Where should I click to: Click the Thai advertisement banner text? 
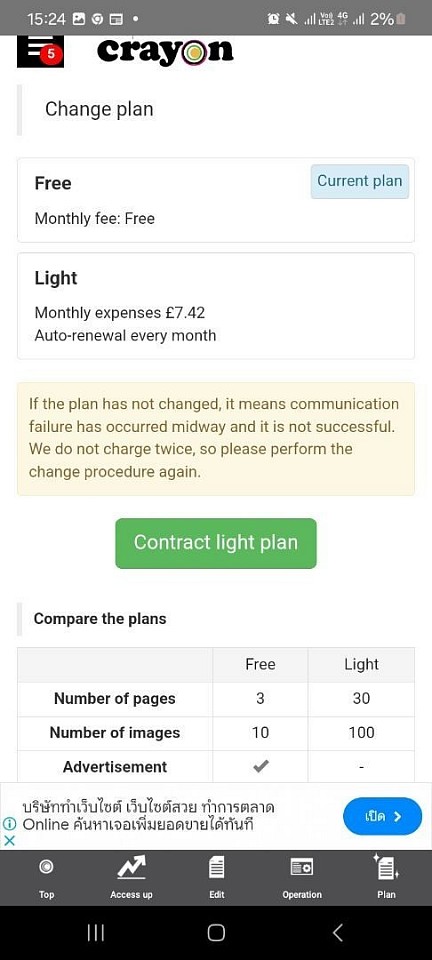(x=148, y=816)
